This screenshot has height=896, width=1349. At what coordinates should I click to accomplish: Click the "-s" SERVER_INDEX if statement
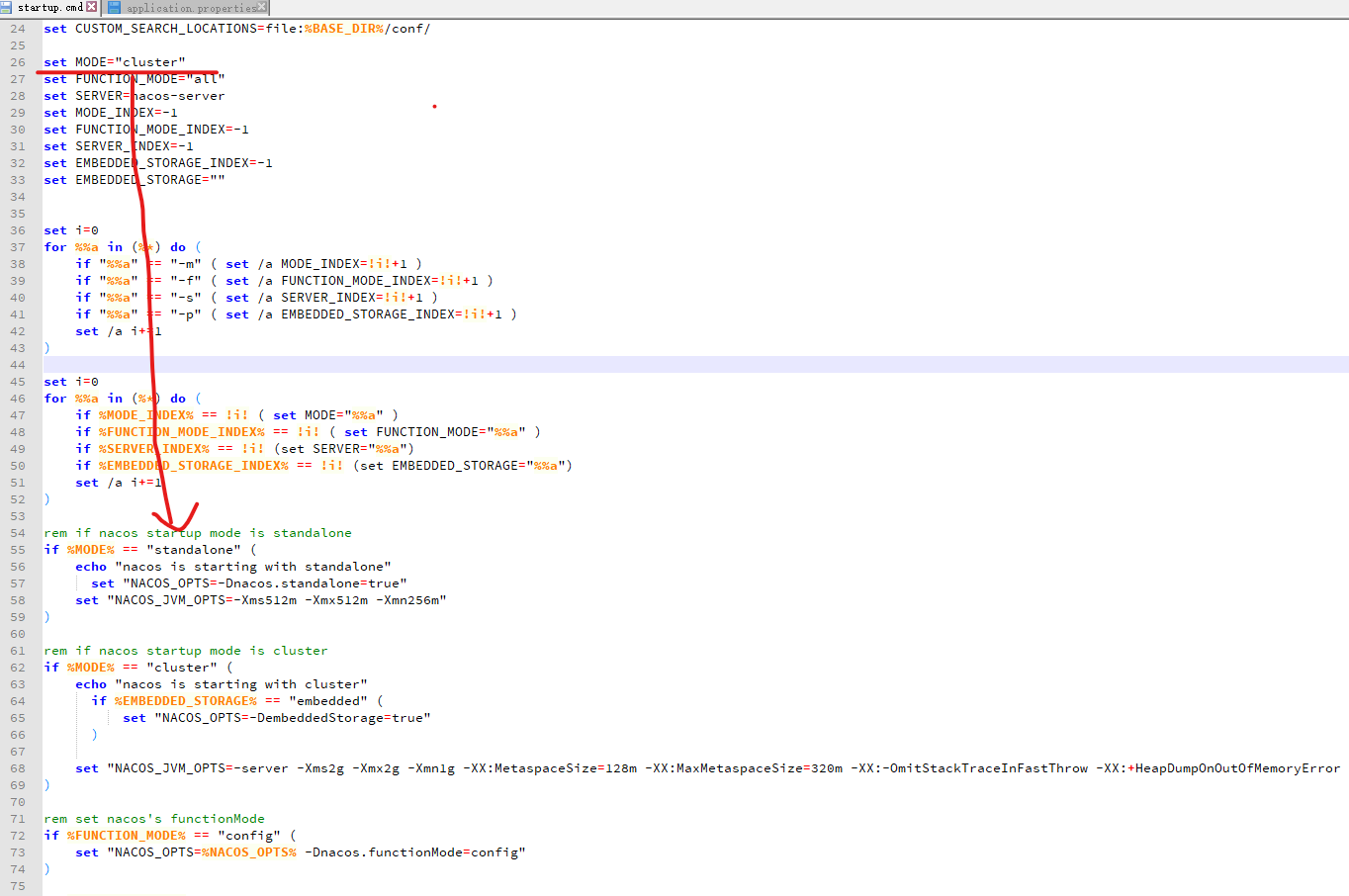click(x=256, y=298)
